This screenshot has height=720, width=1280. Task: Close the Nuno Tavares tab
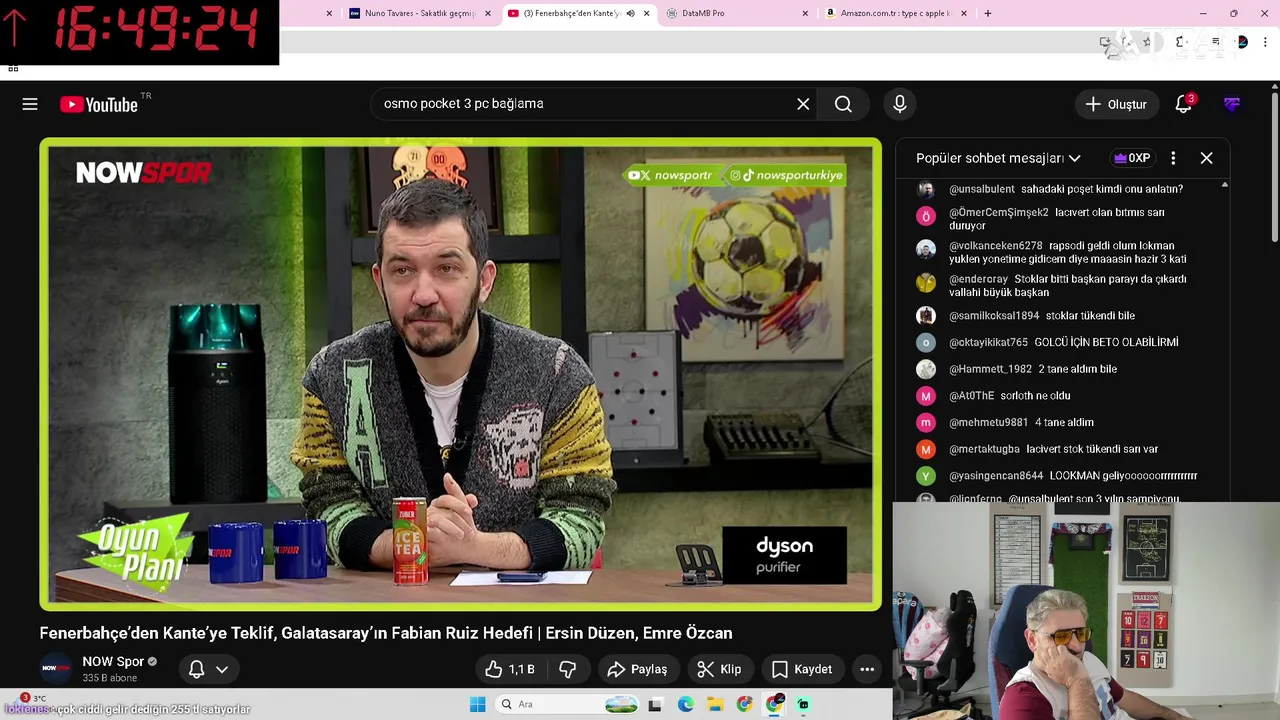(x=488, y=13)
